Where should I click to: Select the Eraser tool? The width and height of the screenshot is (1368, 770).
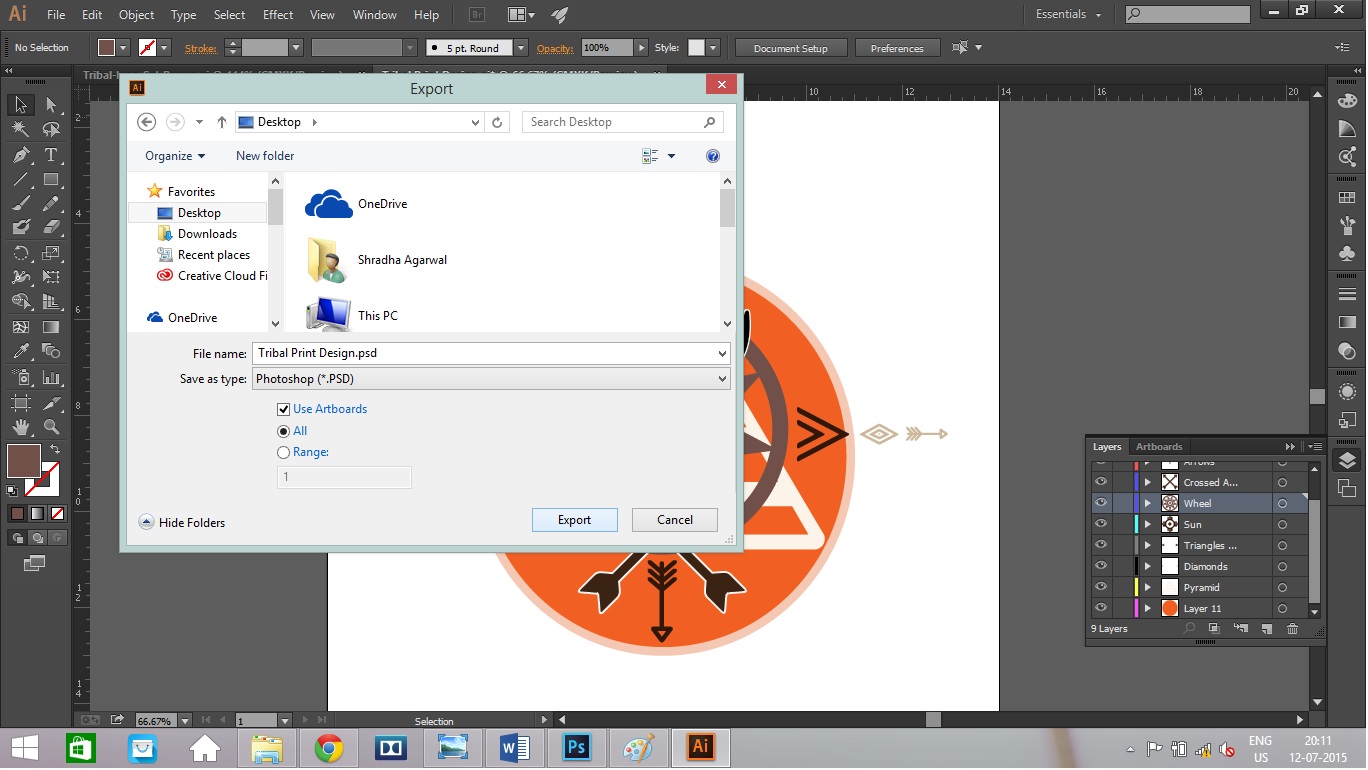(x=51, y=228)
